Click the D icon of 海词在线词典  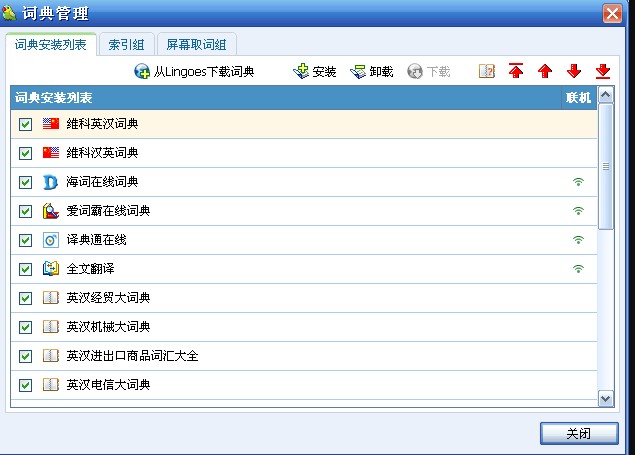(x=51, y=182)
